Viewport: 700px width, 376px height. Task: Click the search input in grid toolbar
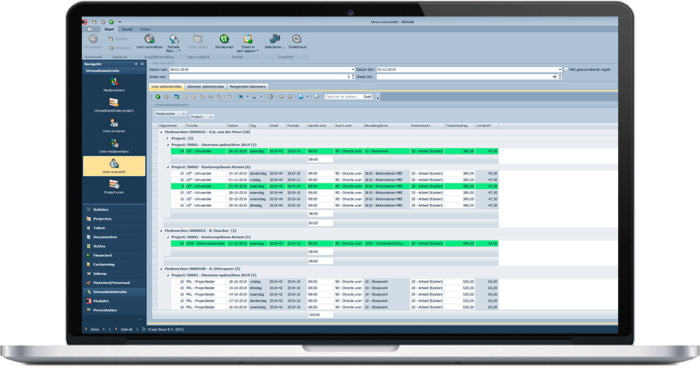(x=342, y=96)
